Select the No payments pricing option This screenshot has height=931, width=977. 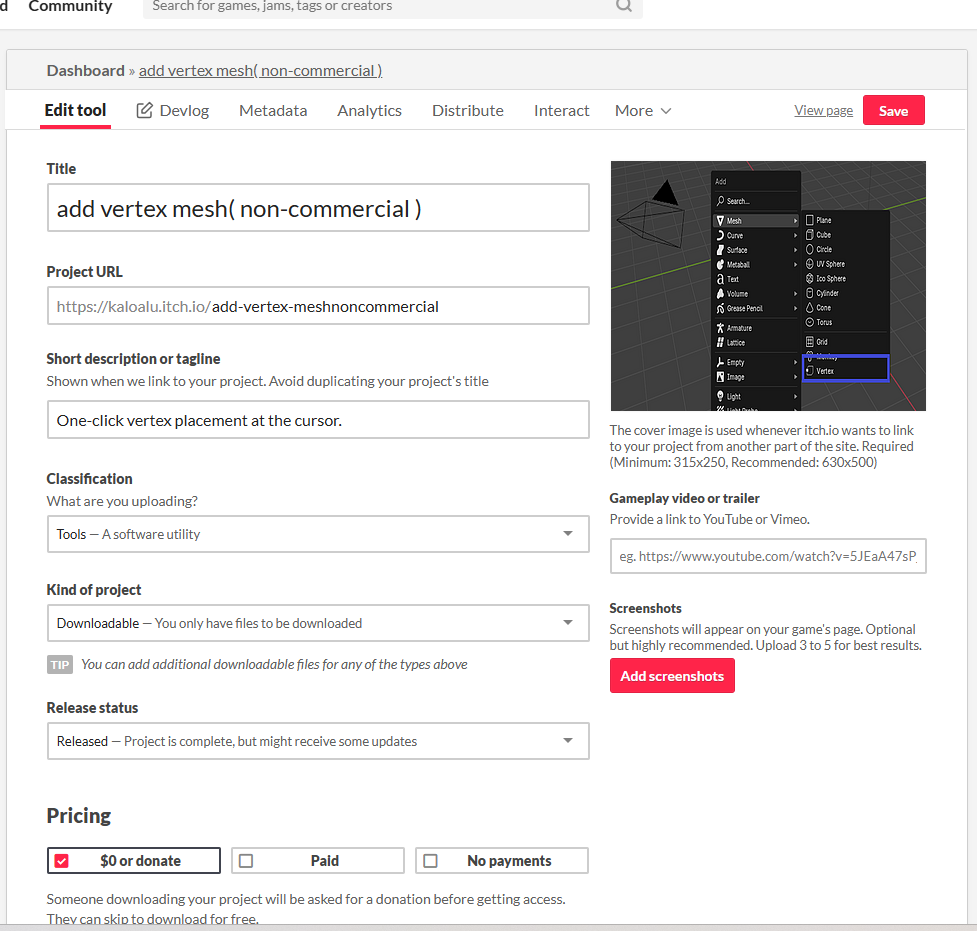pos(502,861)
